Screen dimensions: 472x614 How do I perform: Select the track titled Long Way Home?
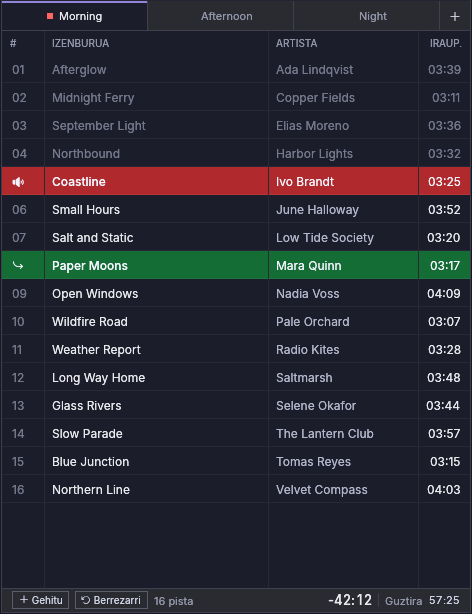tap(99, 377)
